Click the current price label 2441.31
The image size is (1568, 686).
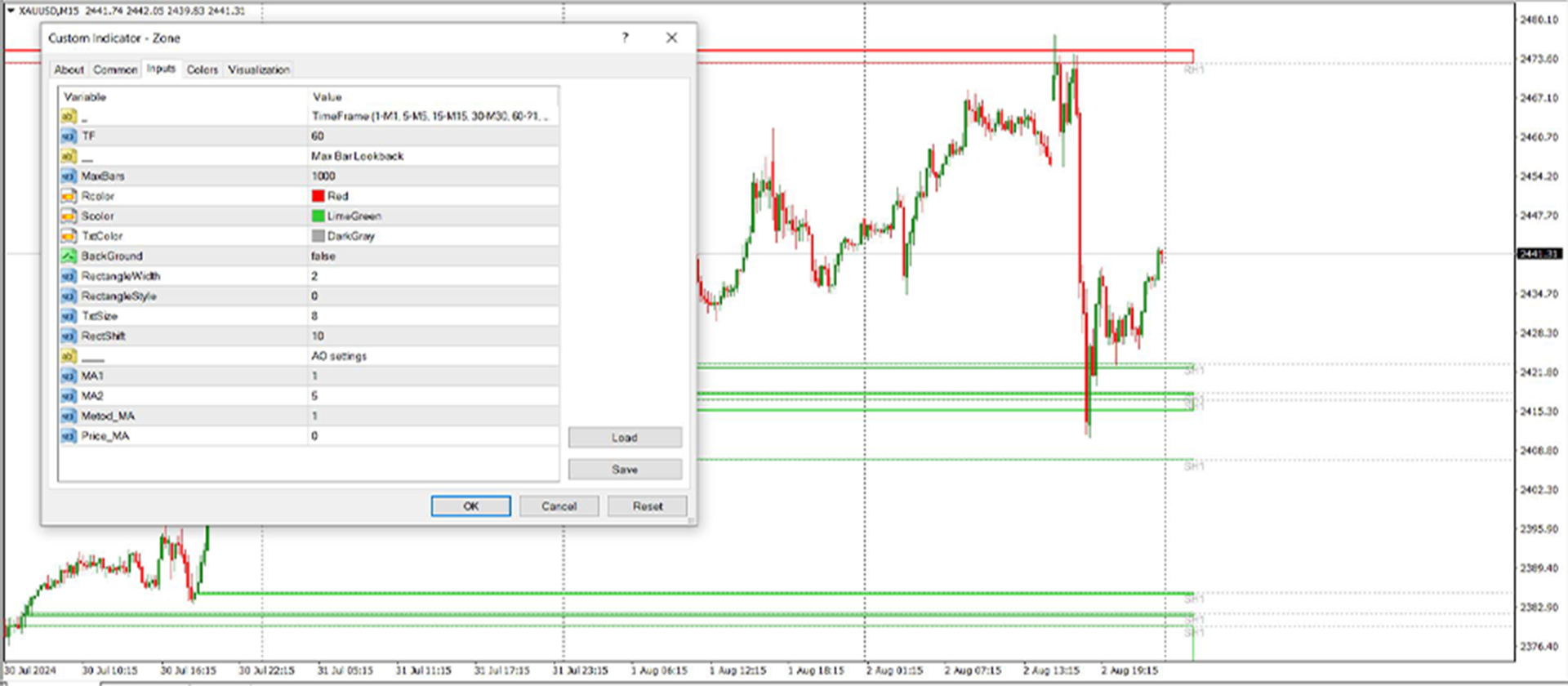click(1539, 254)
